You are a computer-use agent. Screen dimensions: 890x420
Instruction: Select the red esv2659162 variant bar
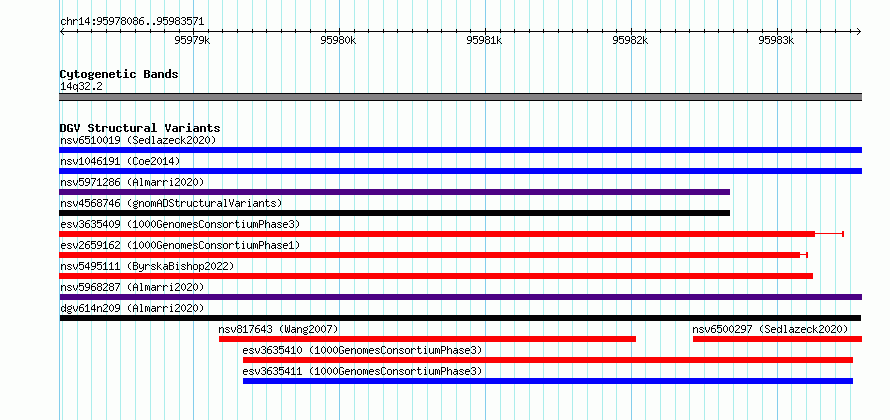[430, 255]
